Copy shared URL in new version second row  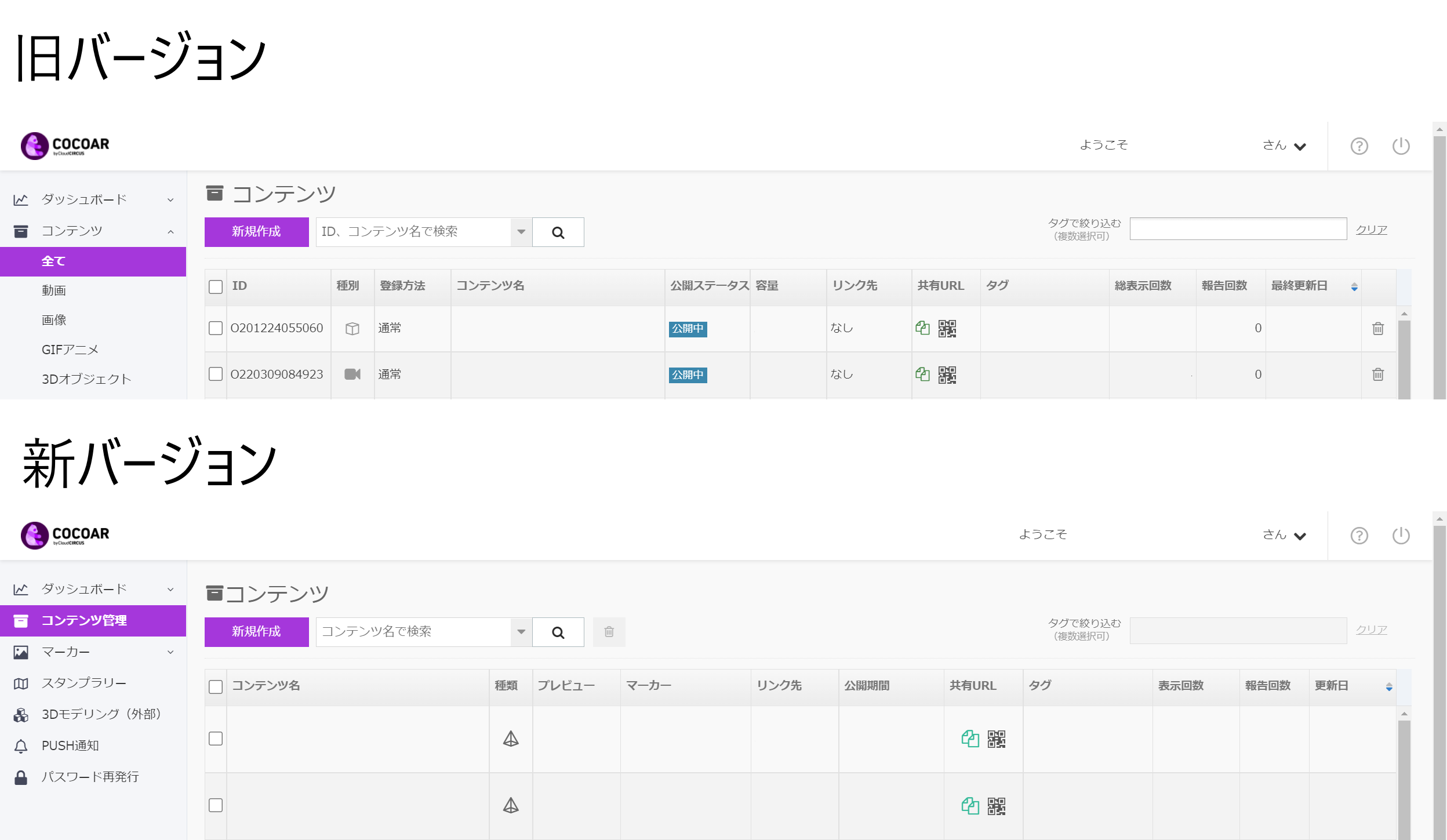970,806
